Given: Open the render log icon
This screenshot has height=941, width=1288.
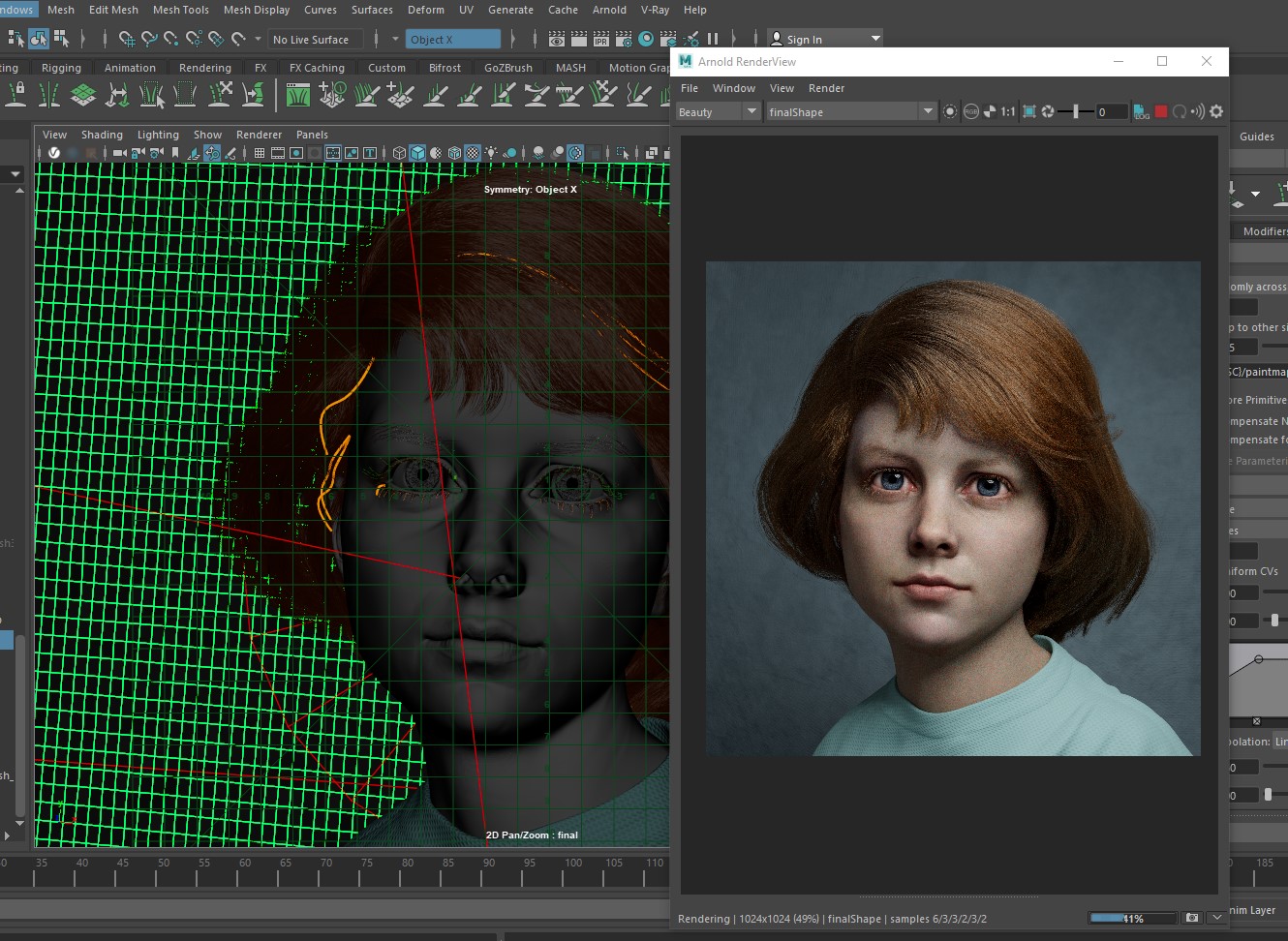Looking at the screenshot, I should click(1142, 112).
